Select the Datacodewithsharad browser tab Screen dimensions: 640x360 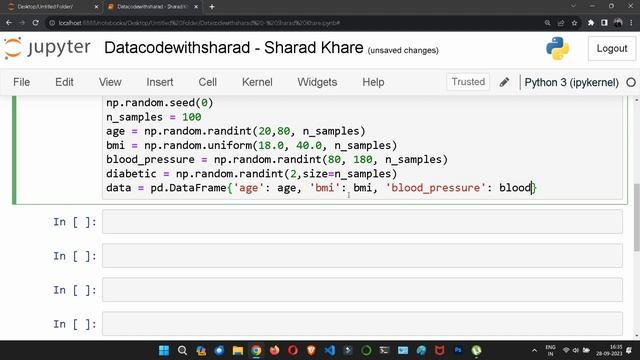pos(152,7)
